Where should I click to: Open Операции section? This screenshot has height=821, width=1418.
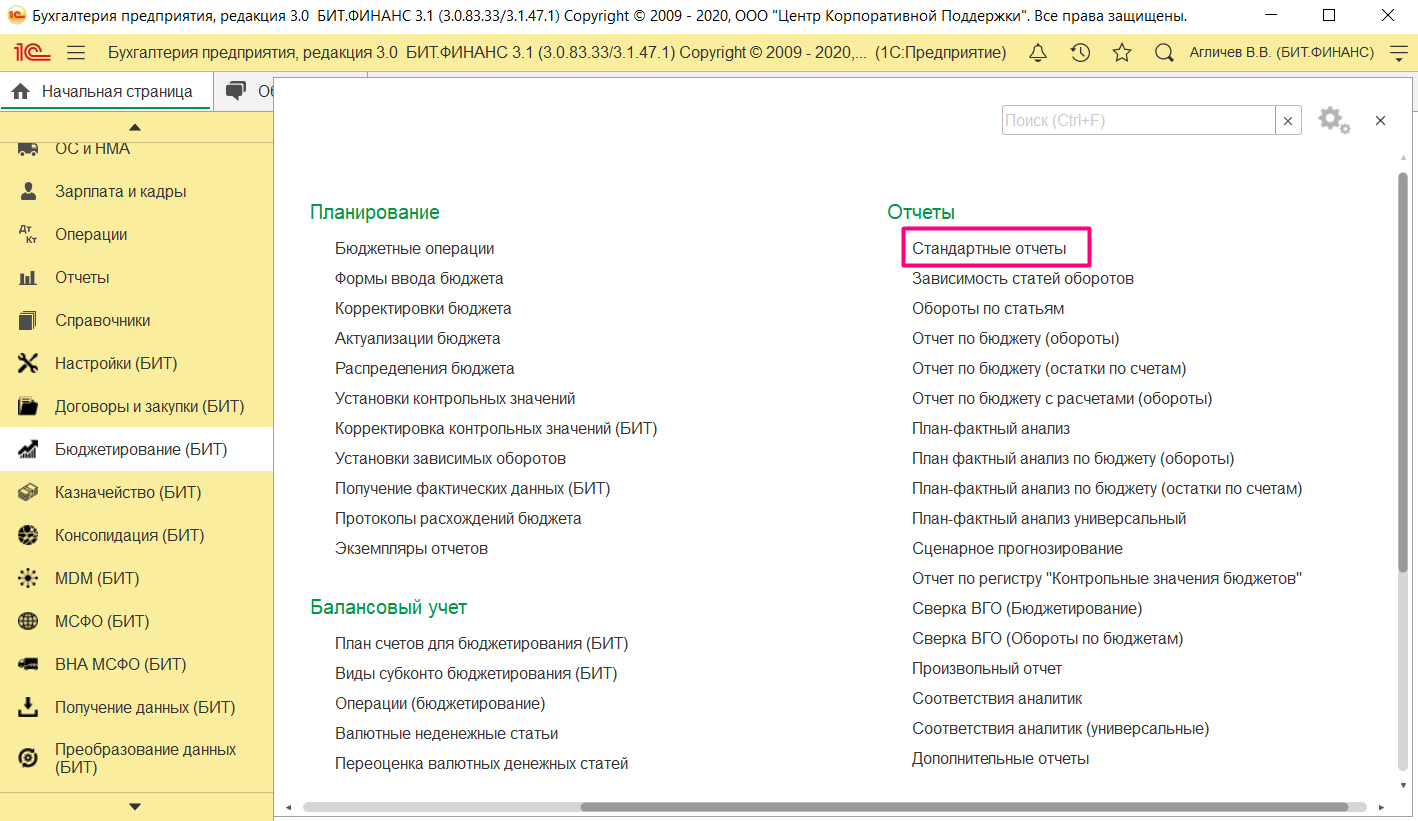136,234
